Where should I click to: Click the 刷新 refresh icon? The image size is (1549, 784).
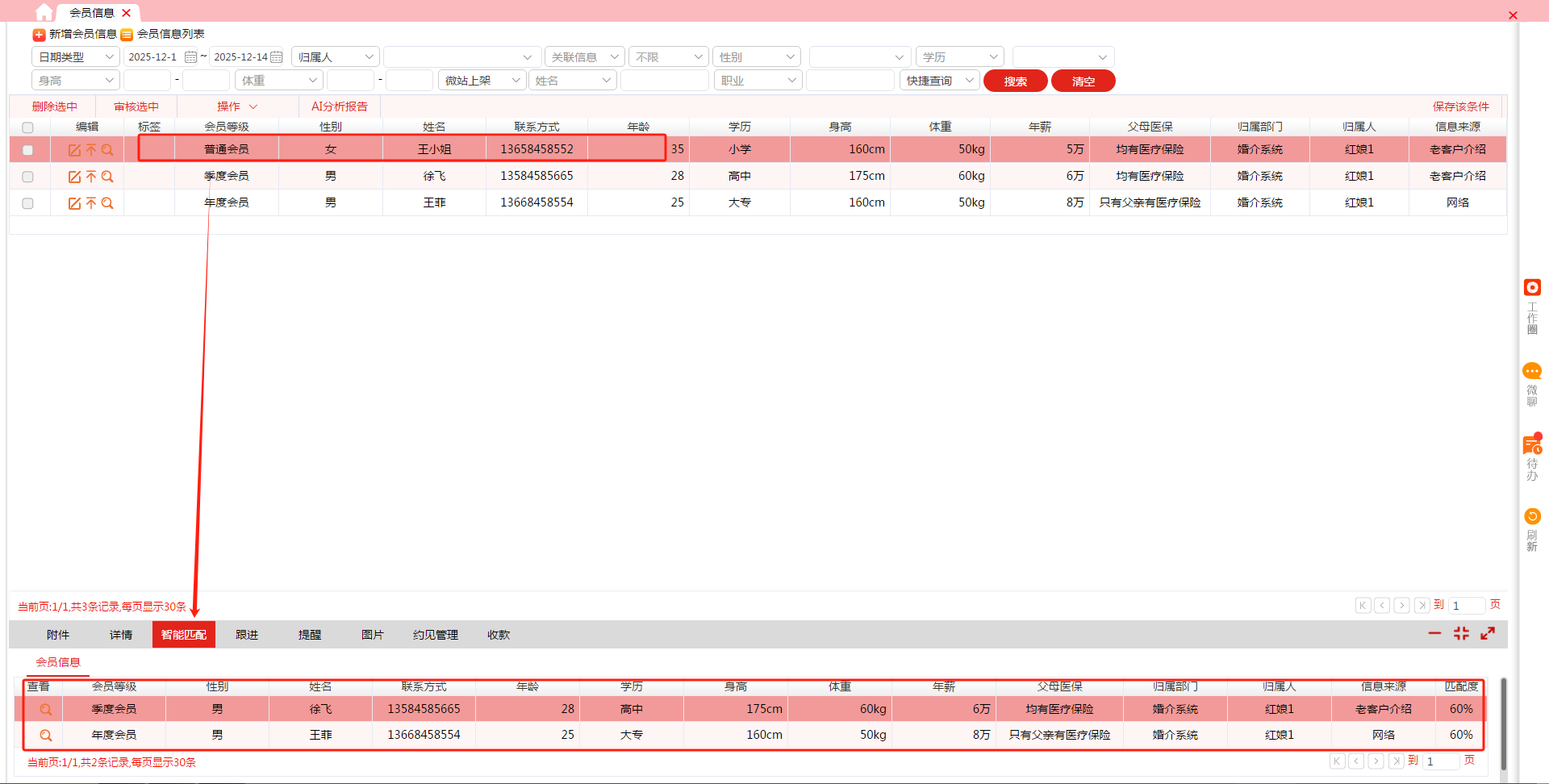point(1531,516)
